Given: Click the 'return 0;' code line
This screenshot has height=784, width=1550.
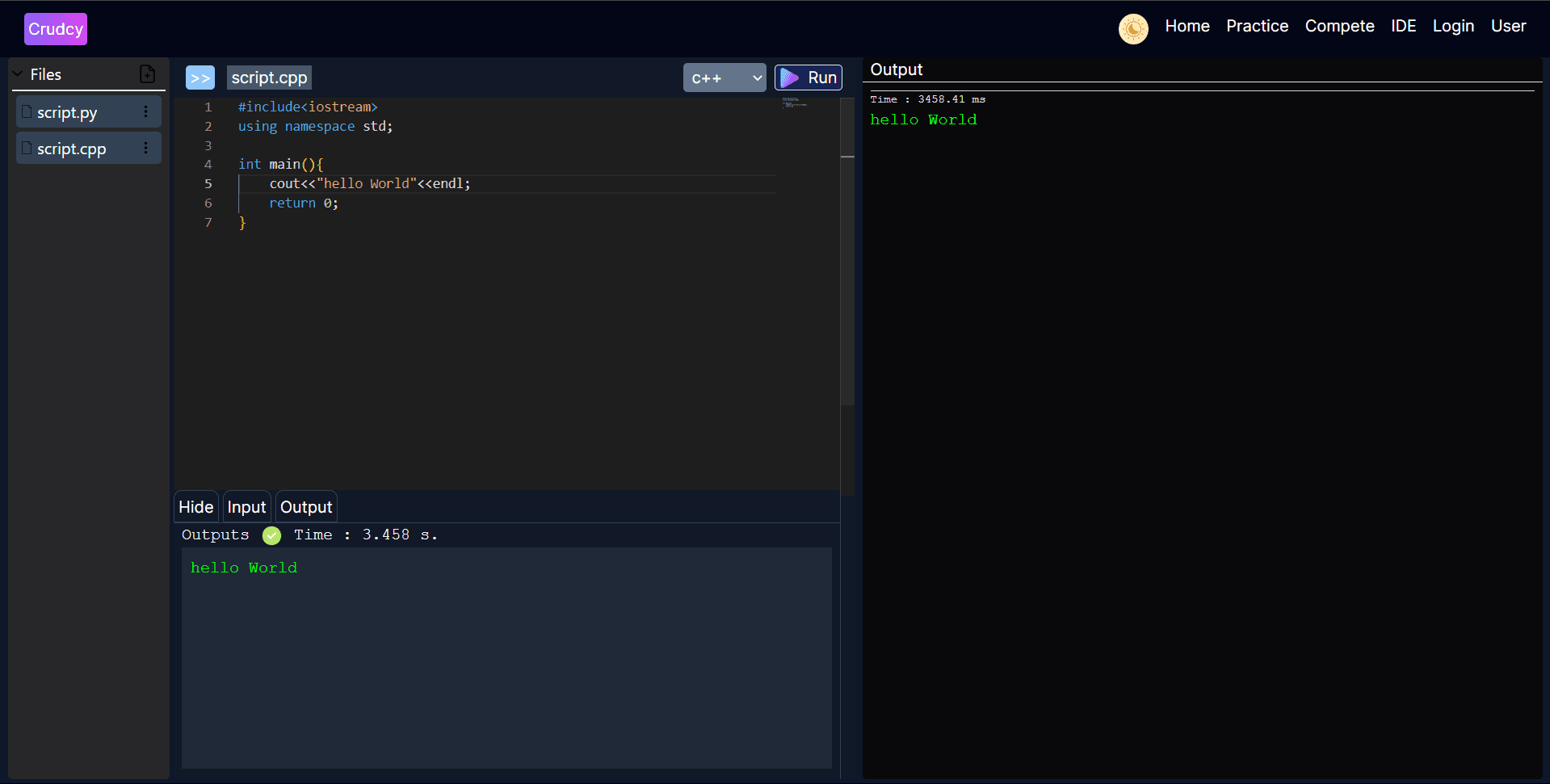Looking at the screenshot, I should point(304,203).
